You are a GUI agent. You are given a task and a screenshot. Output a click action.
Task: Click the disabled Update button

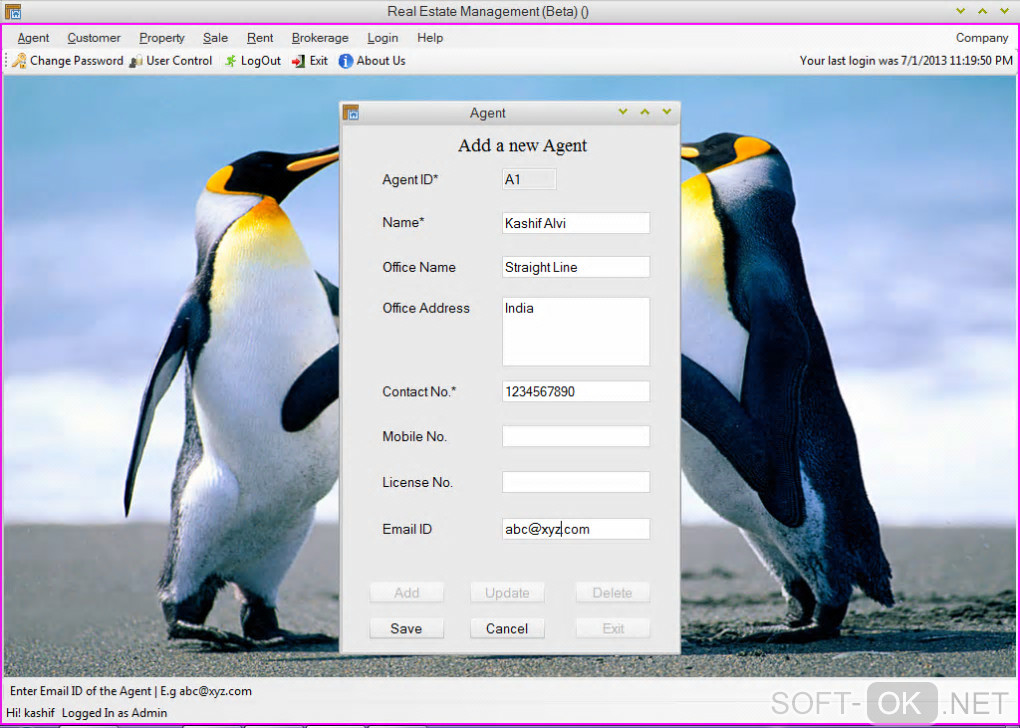[x=507, y=593]
